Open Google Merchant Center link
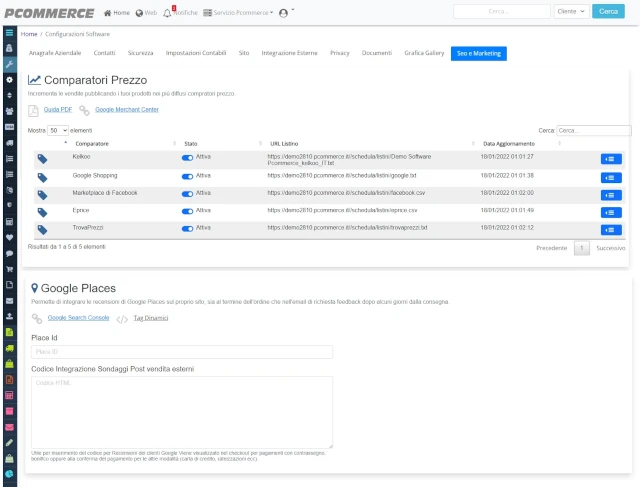This screenshot has height=487, width=640. coord(127,109)
